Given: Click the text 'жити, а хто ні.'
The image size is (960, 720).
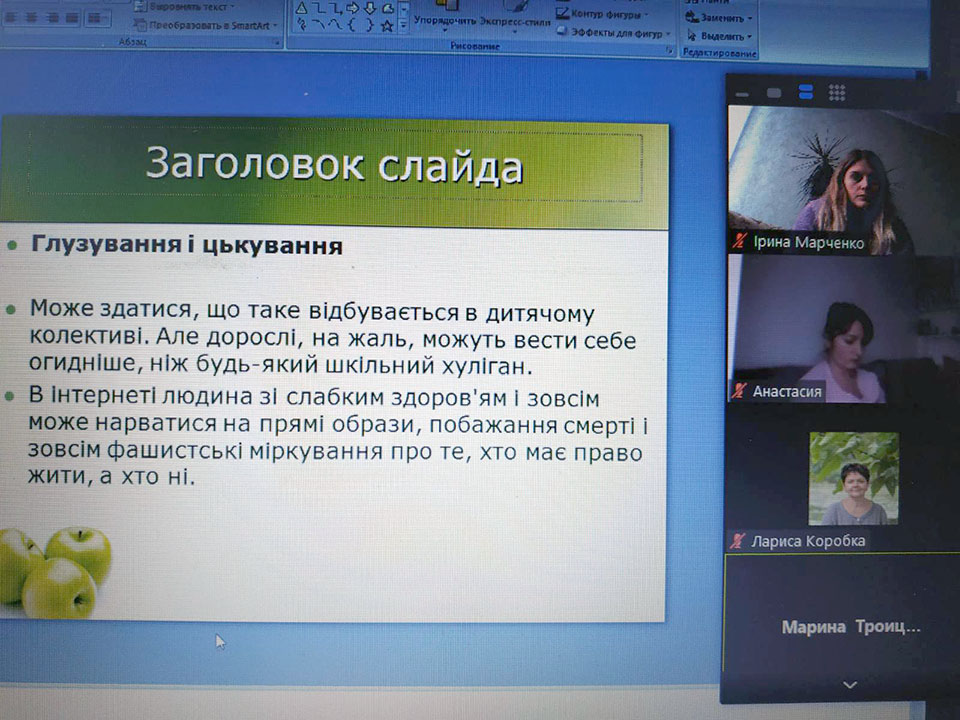Looking at the screenshot, I should tap(111, 476).
